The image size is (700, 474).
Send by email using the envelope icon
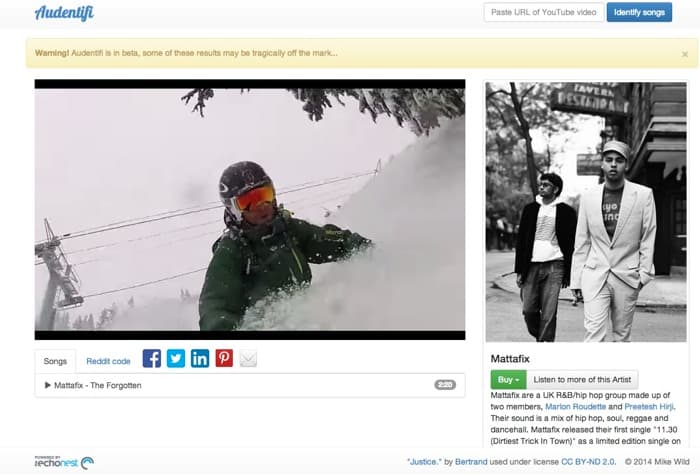(249, 358)
